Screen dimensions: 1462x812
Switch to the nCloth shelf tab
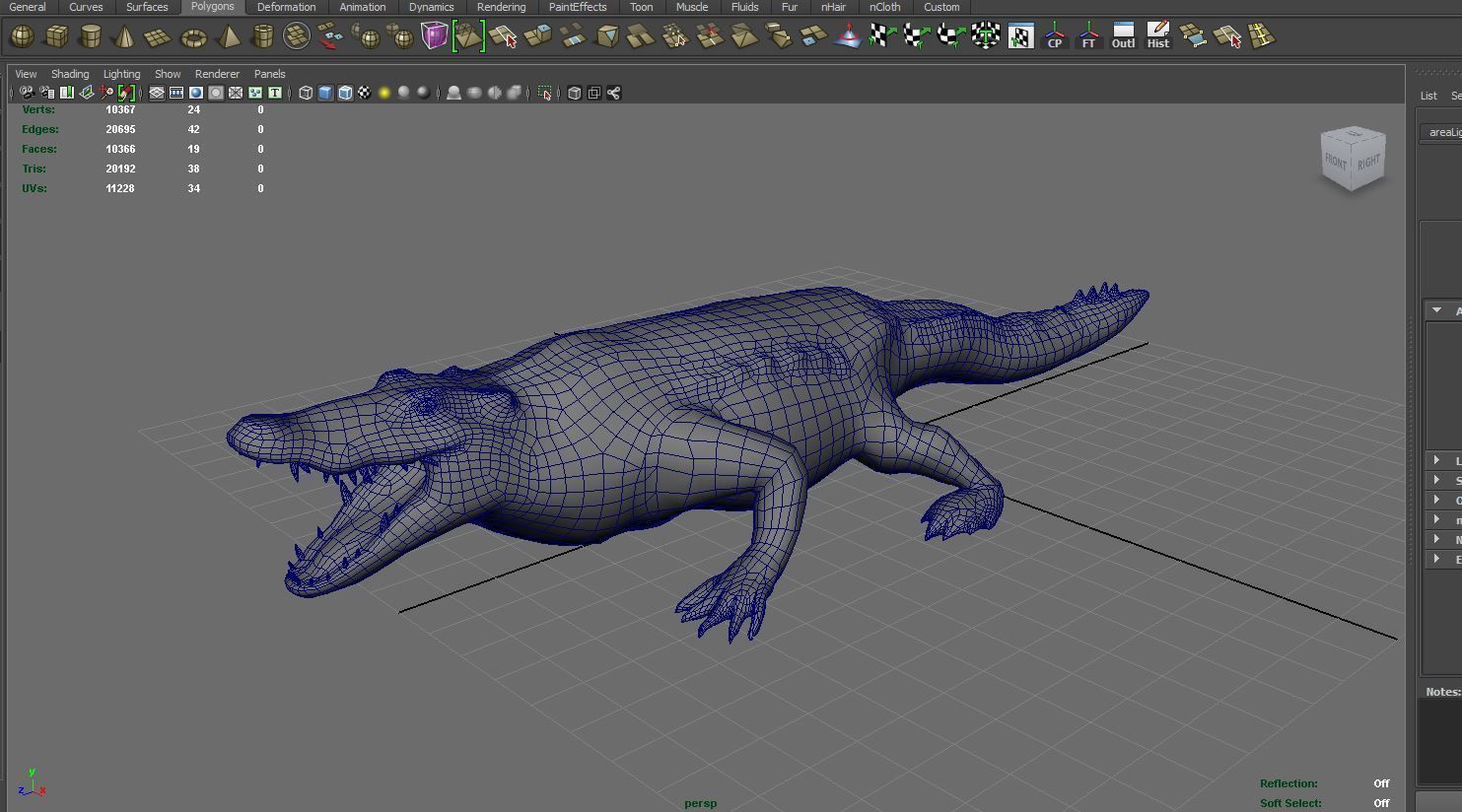tap(884, 7)
